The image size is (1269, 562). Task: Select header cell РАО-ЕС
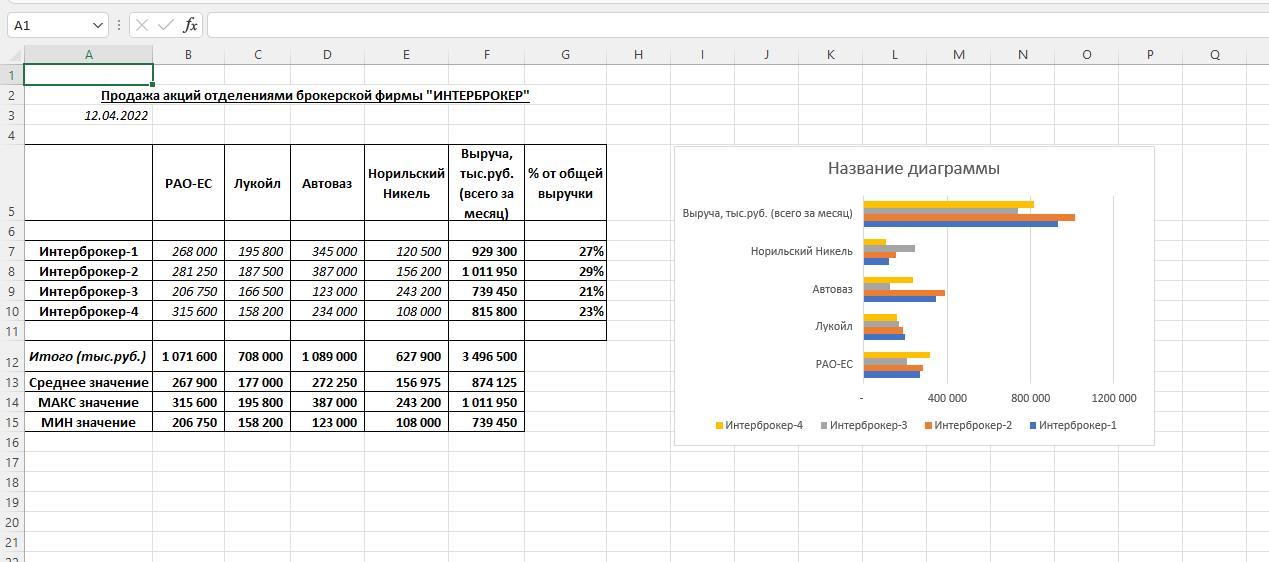(188, 183)
